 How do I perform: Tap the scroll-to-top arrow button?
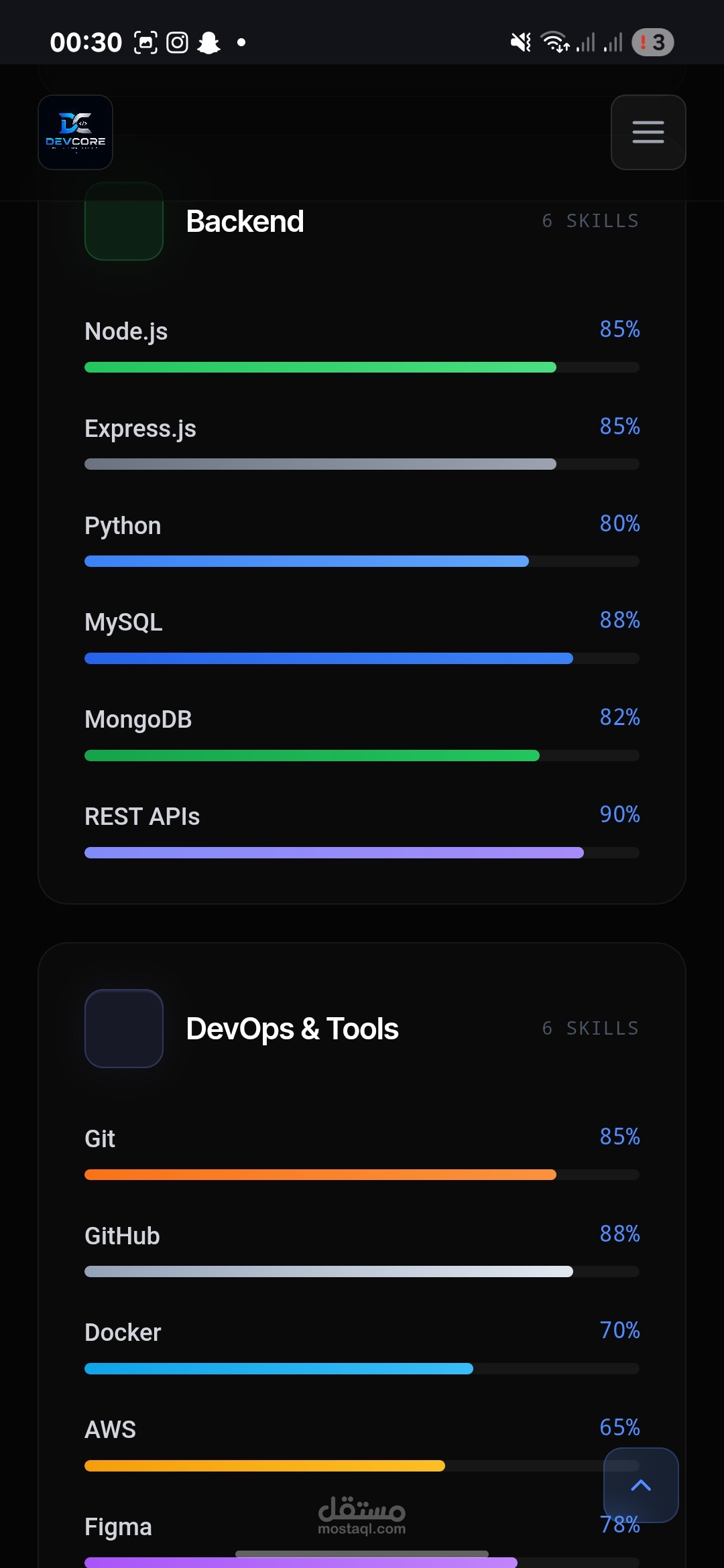click(x=641, y=1485)
